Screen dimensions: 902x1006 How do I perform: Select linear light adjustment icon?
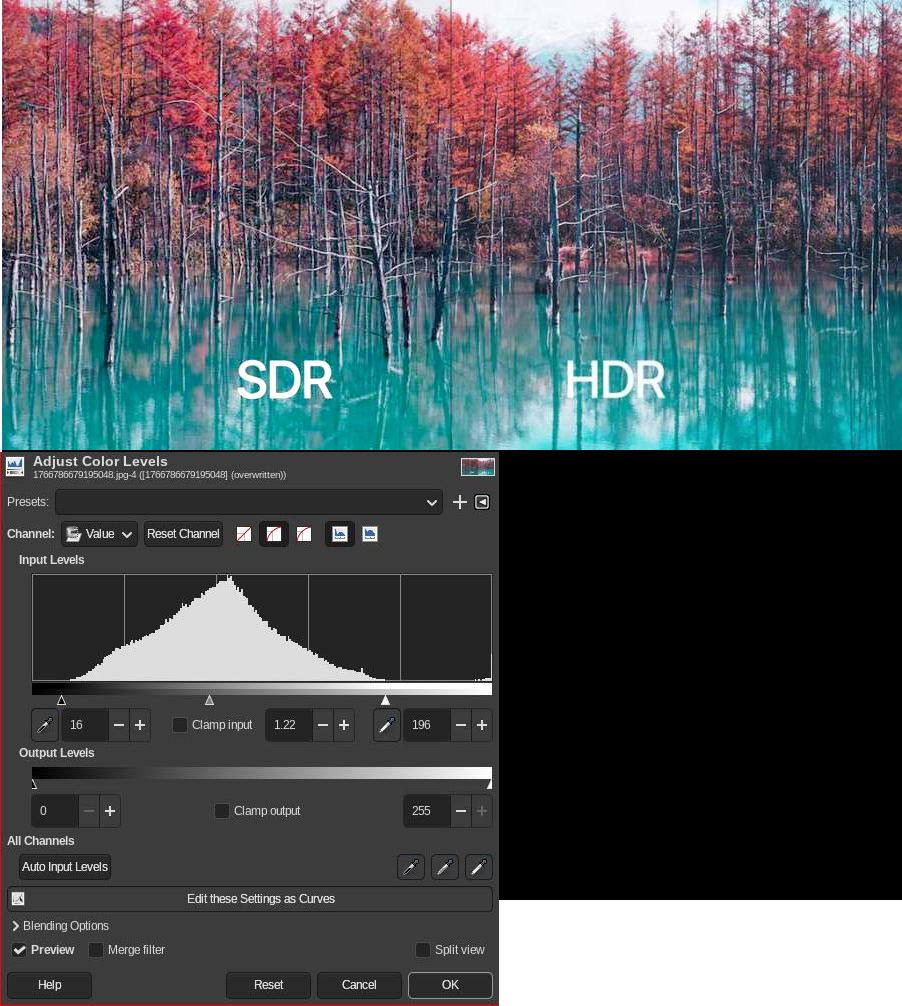[x=244, y=534]
